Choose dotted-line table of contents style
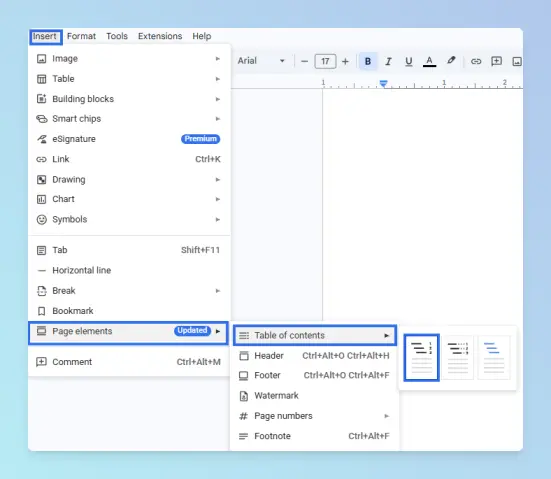 (x=458, y=357)
